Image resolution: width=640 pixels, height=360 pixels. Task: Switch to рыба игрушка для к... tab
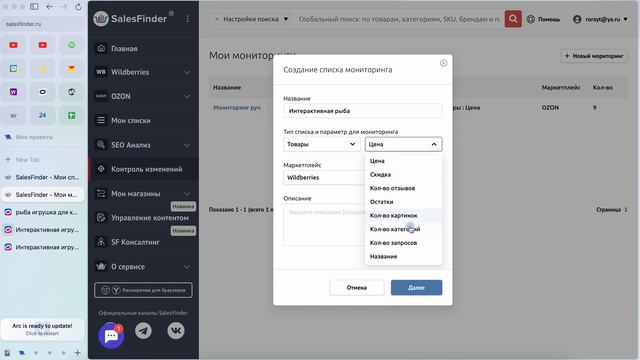42,213
